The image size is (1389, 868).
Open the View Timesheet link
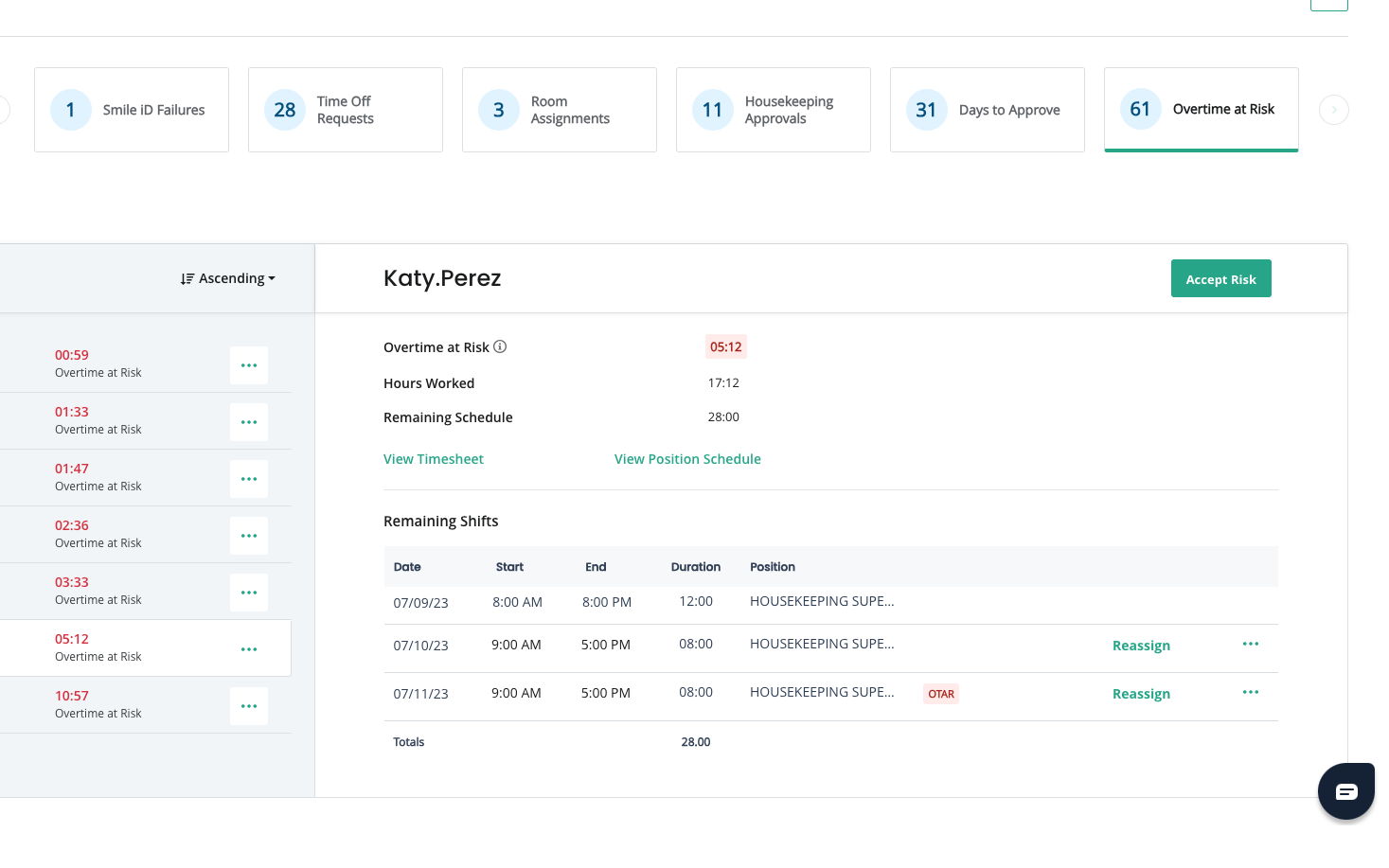(x=433, y=459)
